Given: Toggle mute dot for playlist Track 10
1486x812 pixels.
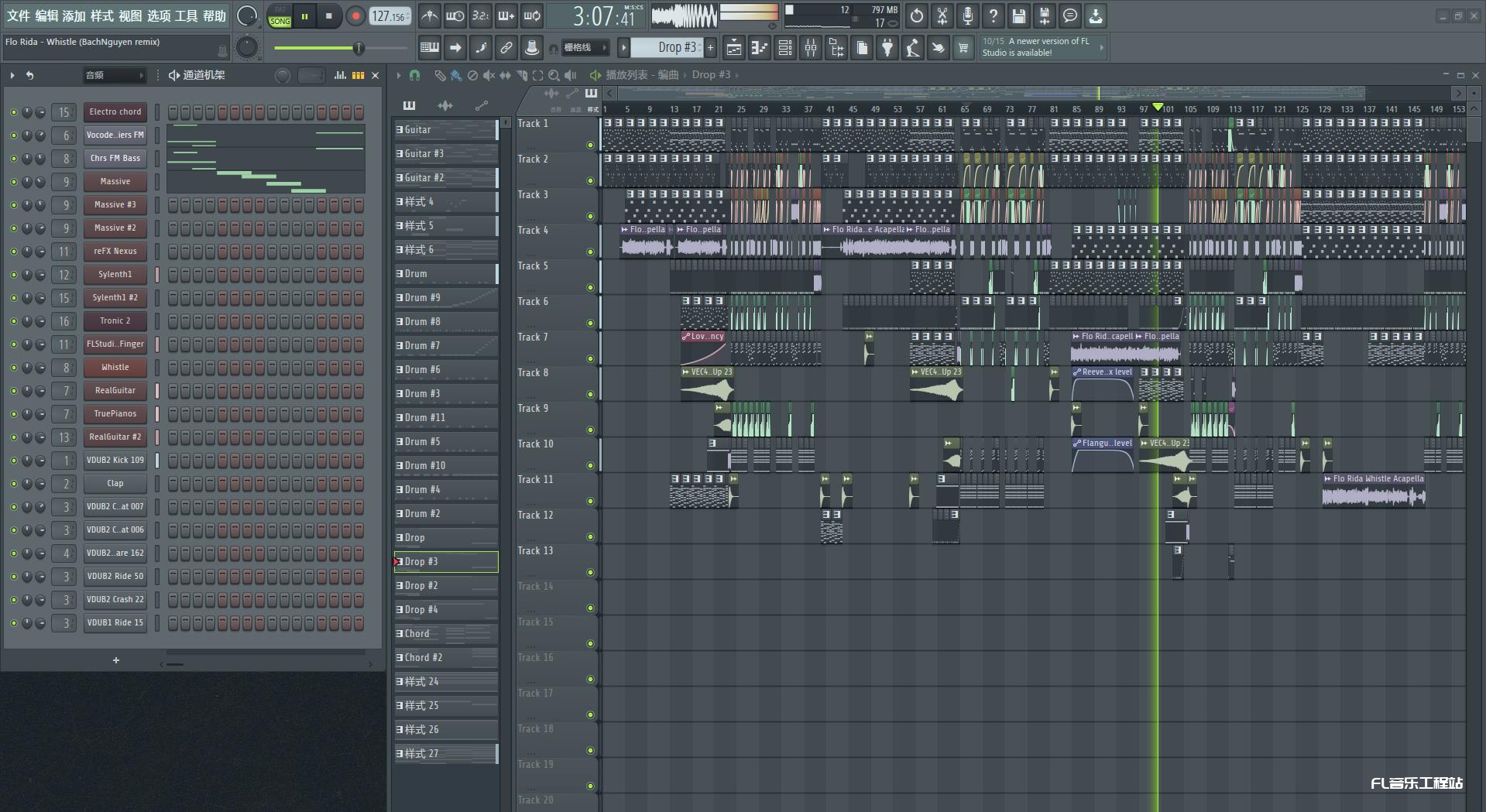Looking at the screenshot, I should (590, 465).
